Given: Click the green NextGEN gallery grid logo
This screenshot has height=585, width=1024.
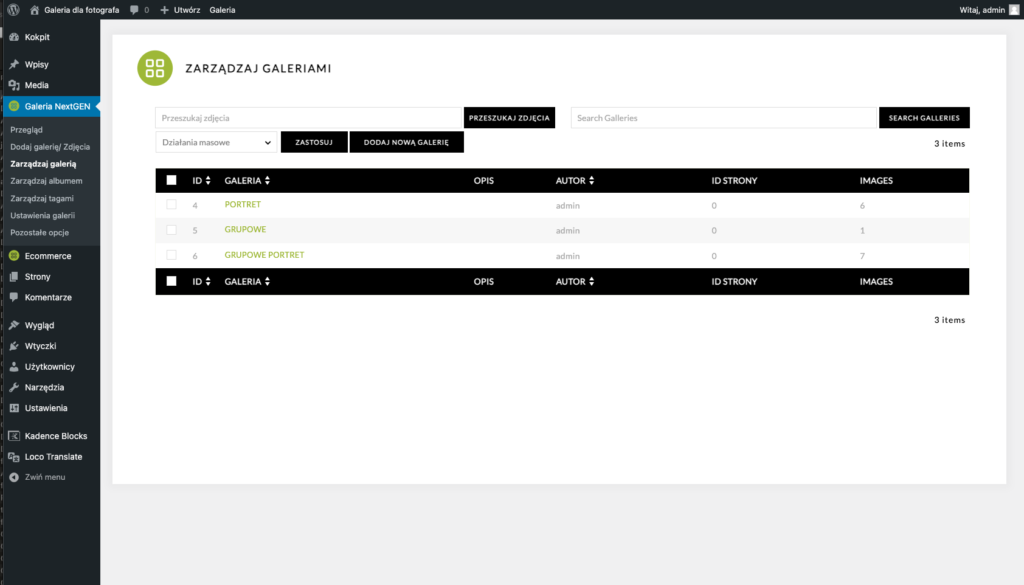Looking at the screenshot, I should (154, 68).
